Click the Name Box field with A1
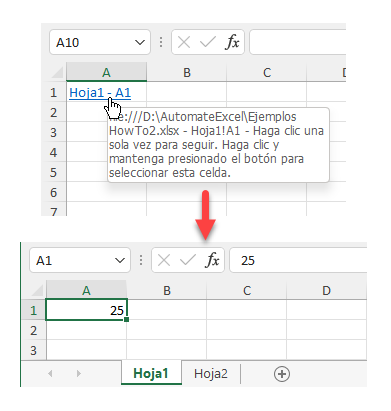The image size is (391, 411). [80, 260]
